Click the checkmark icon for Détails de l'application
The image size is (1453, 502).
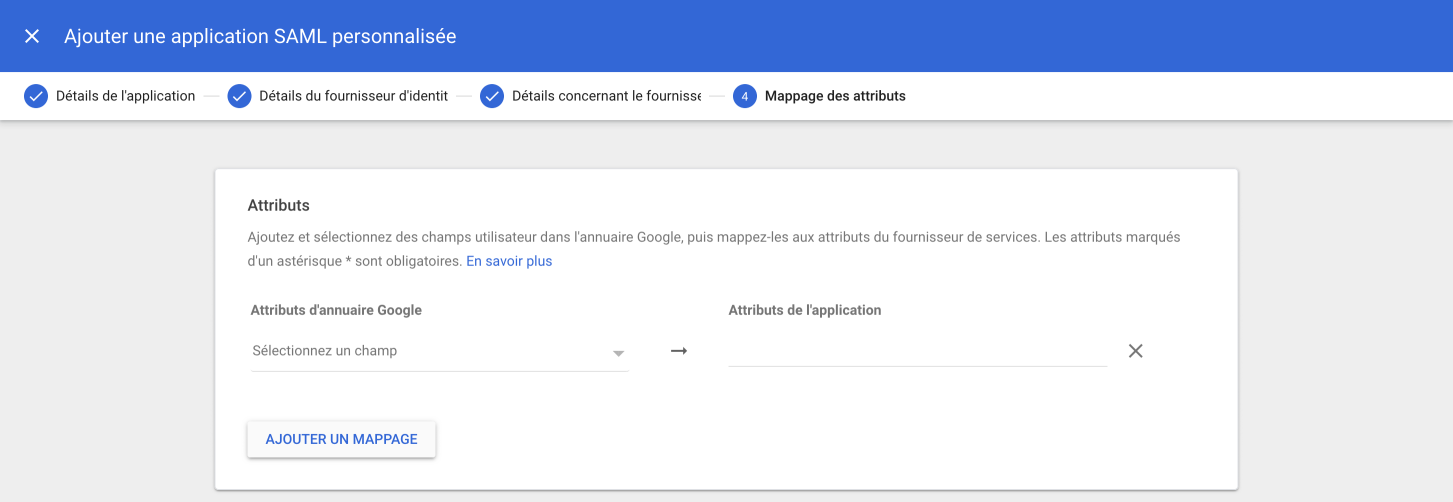click(36, 96)
